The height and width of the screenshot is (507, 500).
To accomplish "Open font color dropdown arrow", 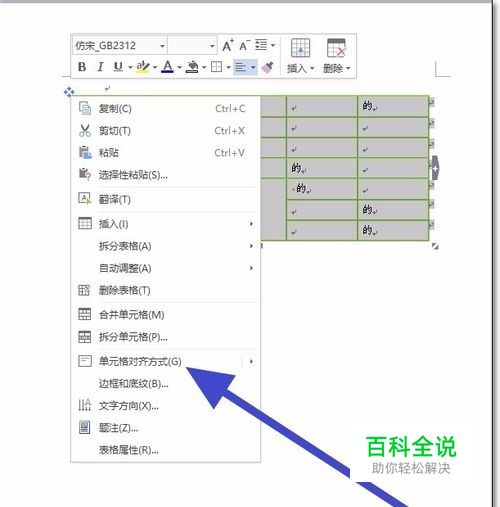I will click(179, 67).
